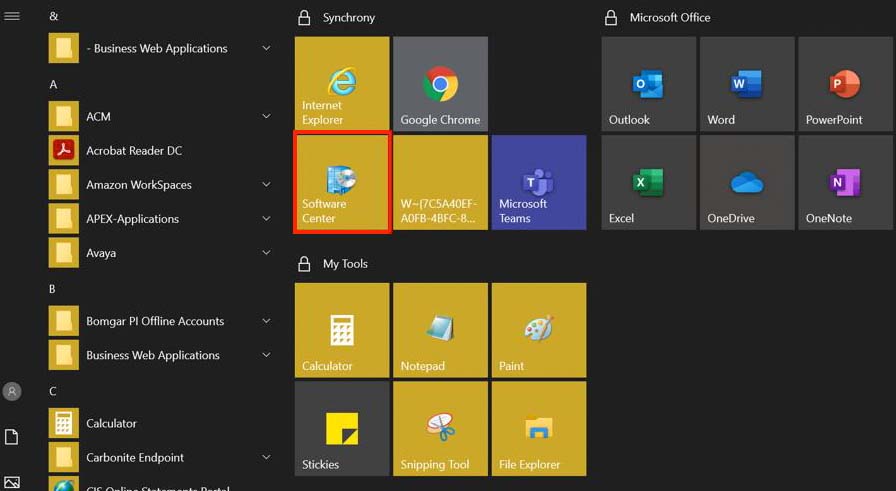This screenshot has width=896, height=491.
Task: Click the ACM folder icon
Action: [63, 116]
